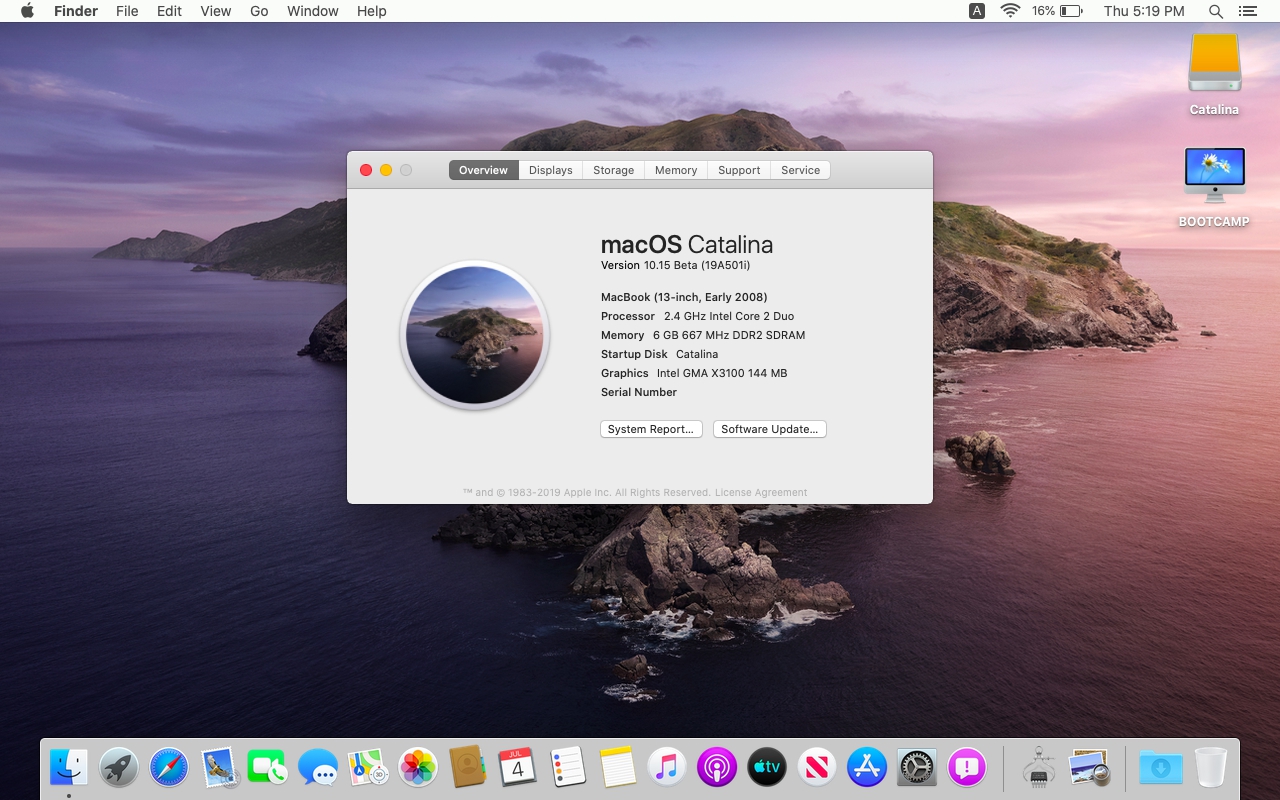Open the View menu
Image resolution: width=1280 pixels, height=800 pixels.
tap(216, 11)
